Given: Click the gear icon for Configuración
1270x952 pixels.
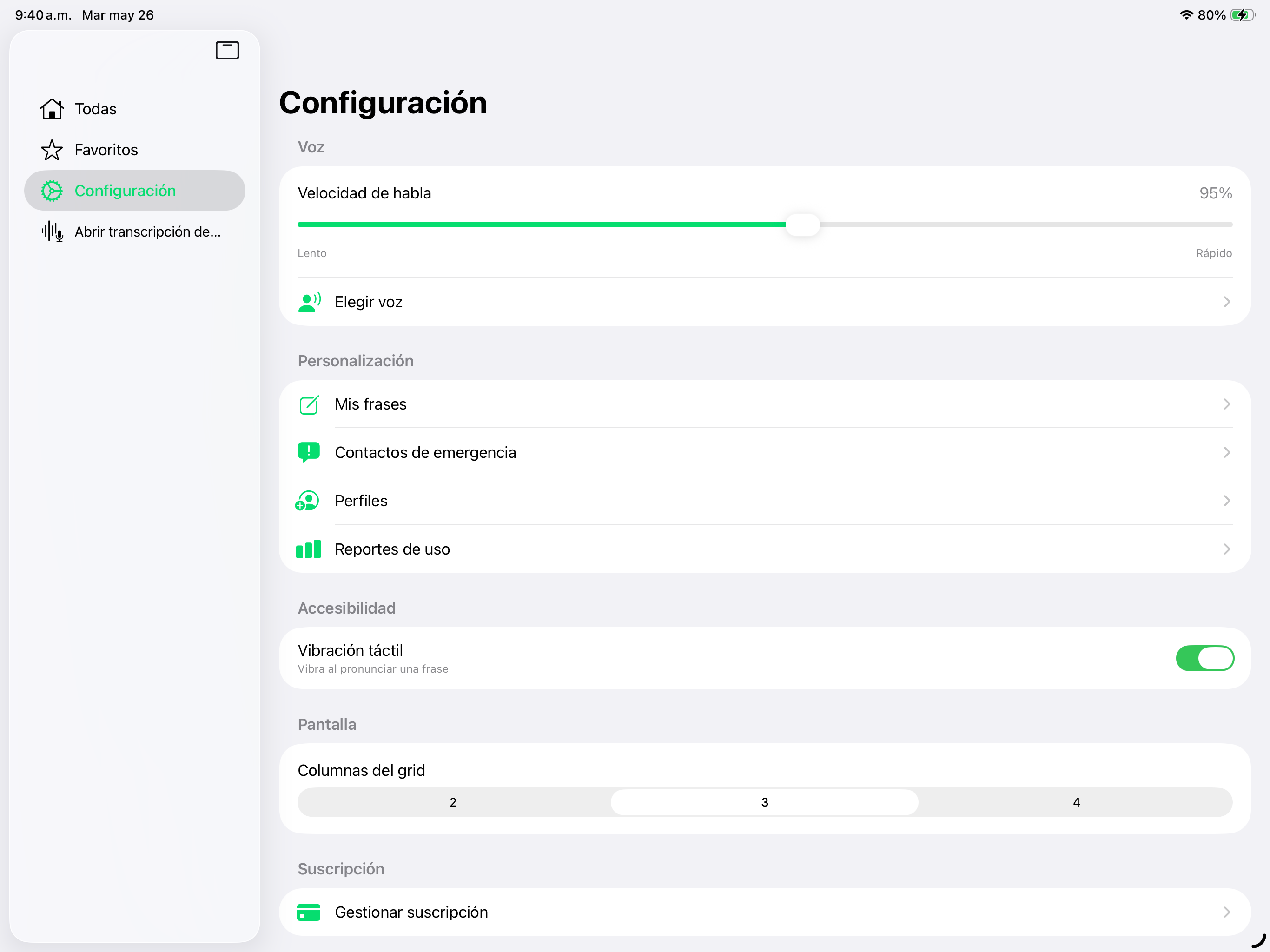Looking at the screenshot, I should click(52, 191).
